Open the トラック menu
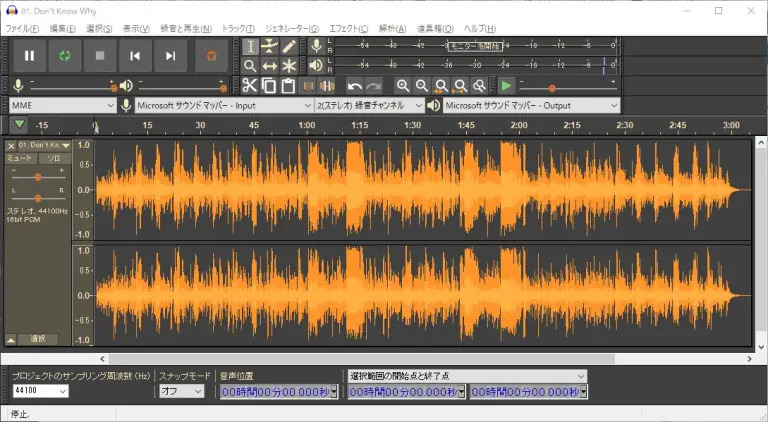Screen dimensions: 768x422 click(x=238, y=28)
